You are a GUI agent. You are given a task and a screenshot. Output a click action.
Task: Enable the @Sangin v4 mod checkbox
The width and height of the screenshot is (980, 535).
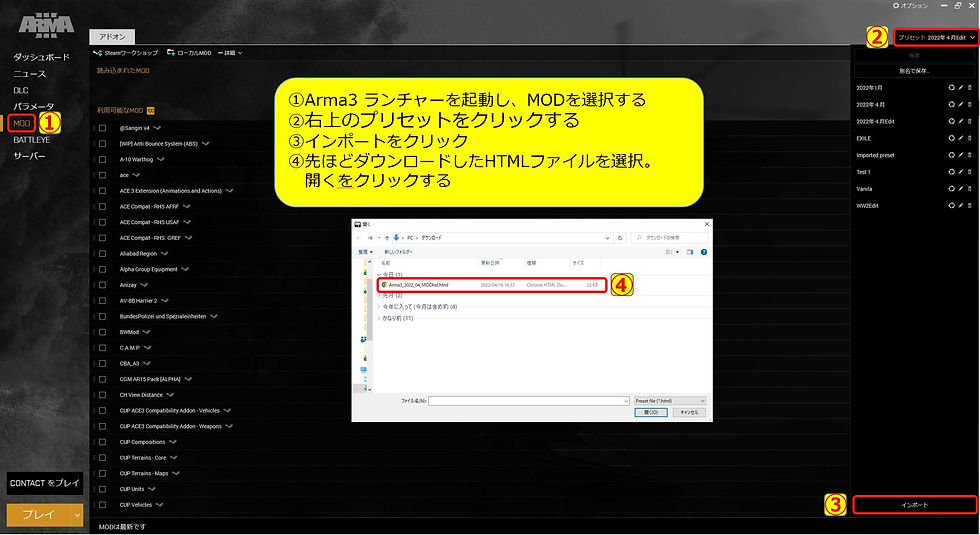click(x=102, y=128)
